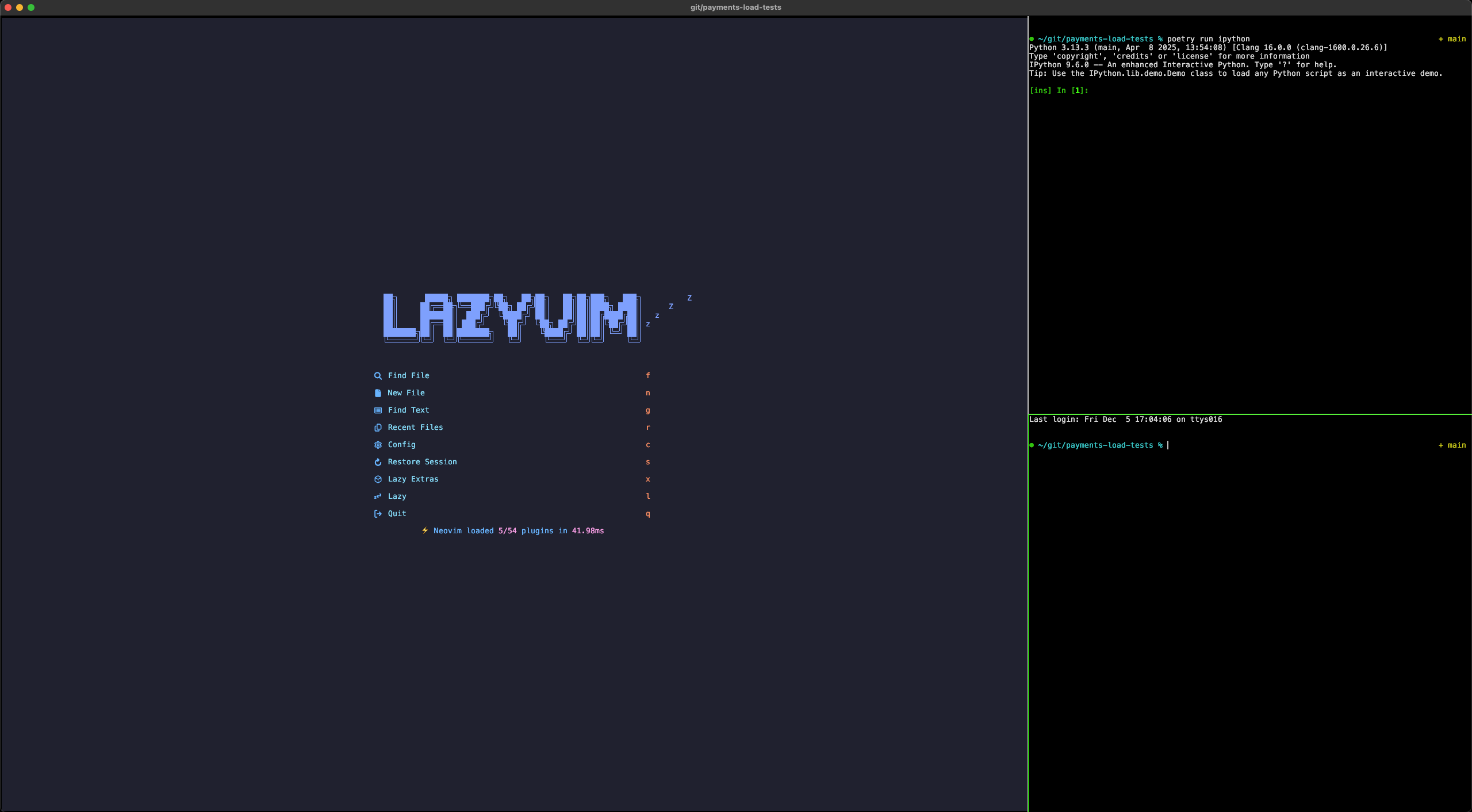Click the green fullscreen traffic light button
Viewport: 1472px width, 812px height.
click(x=32, y=7)
